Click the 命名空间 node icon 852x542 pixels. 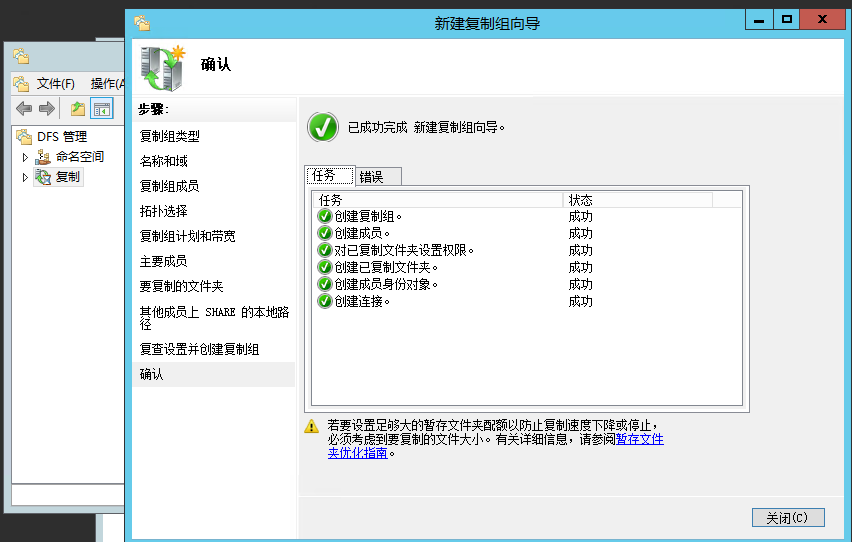43,157
